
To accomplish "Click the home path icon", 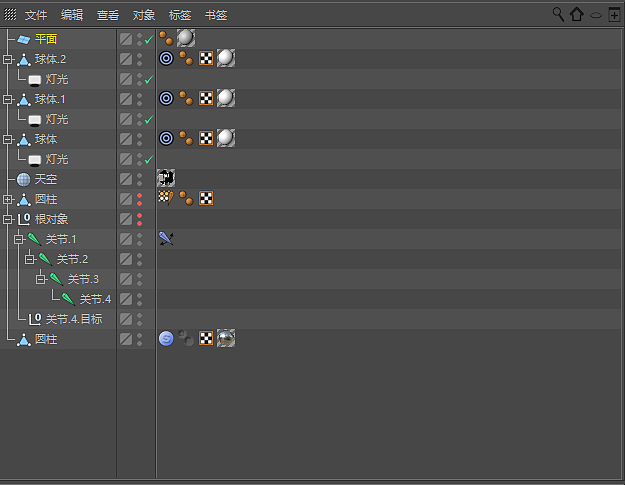I will [577, 15].
